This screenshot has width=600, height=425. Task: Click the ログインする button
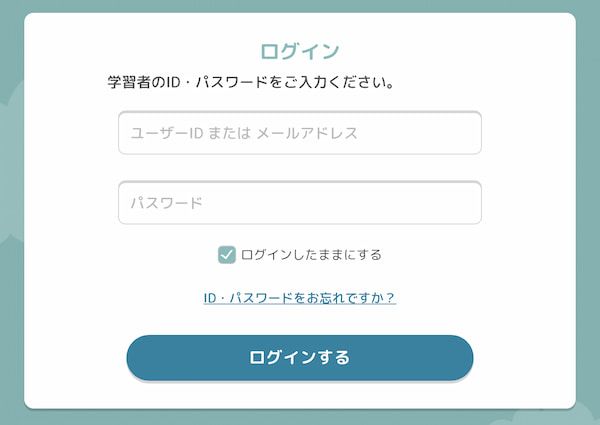pyautogui.click(x=300, y=358)
